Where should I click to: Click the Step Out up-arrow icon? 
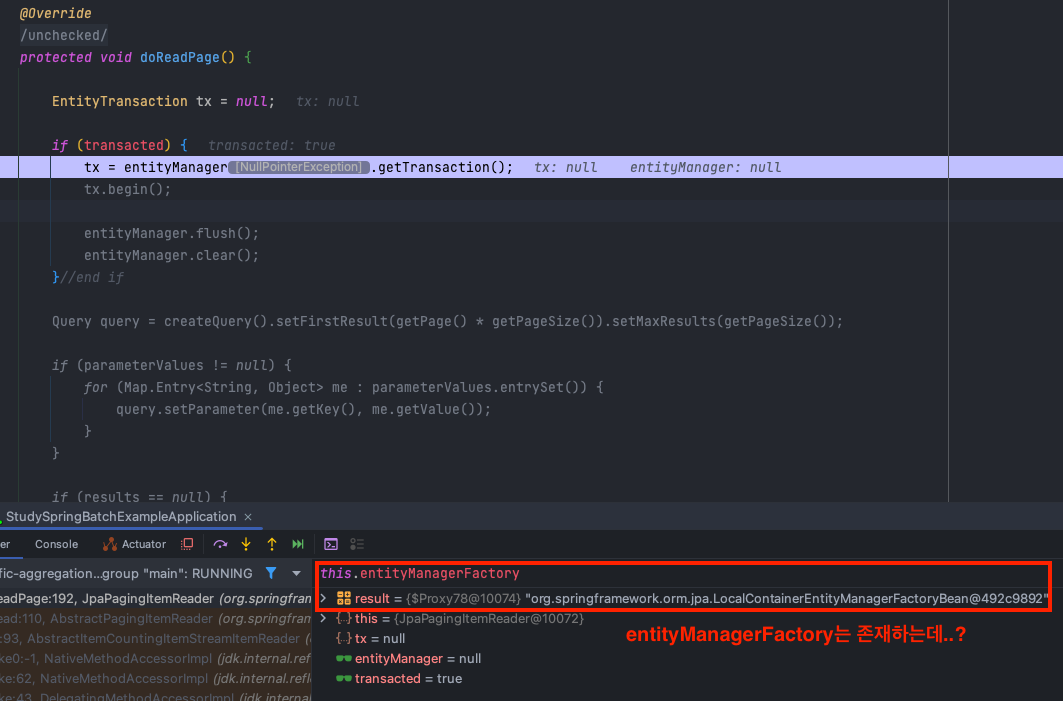pyautogui.click(x=272, y=544)
